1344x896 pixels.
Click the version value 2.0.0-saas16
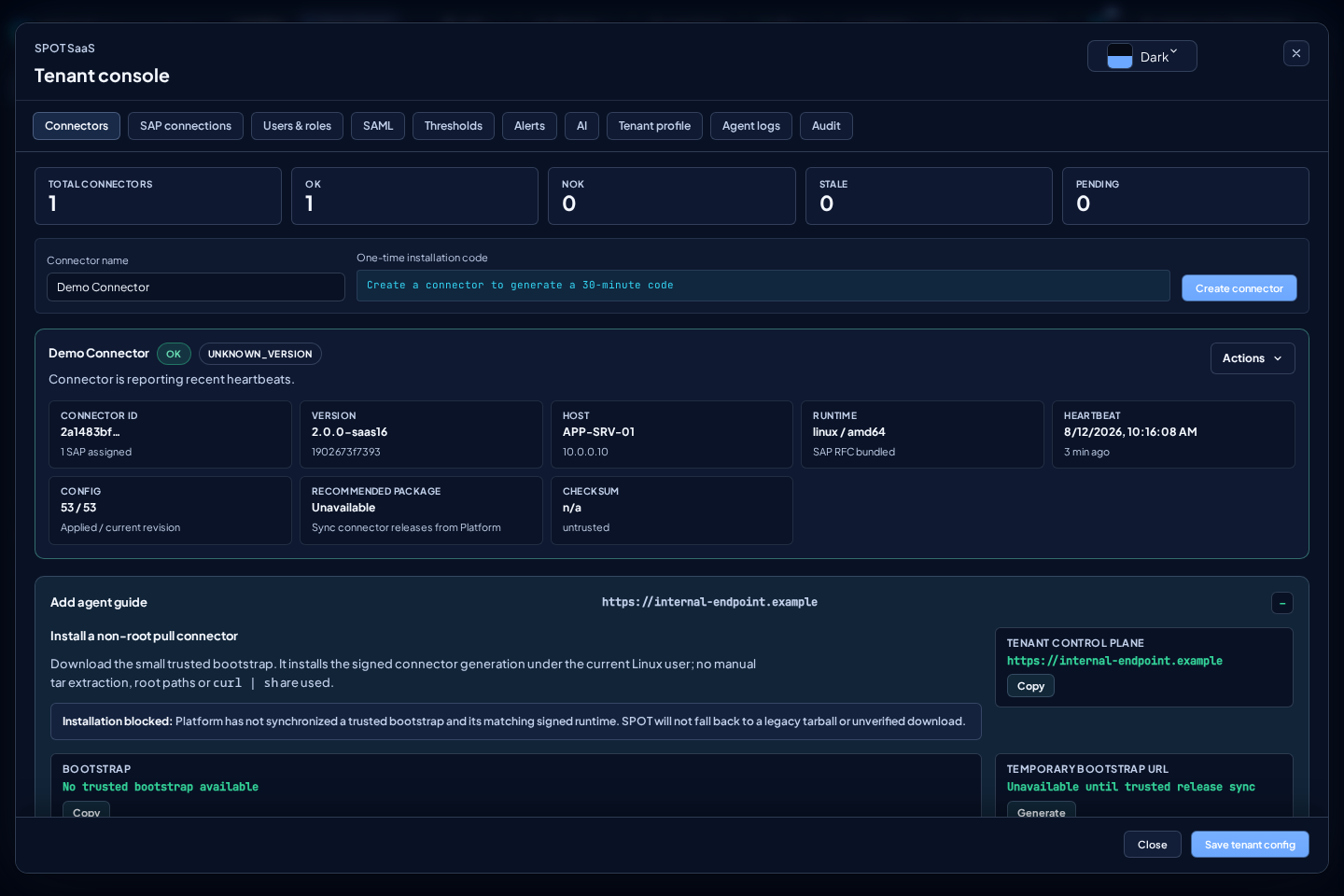349,432
